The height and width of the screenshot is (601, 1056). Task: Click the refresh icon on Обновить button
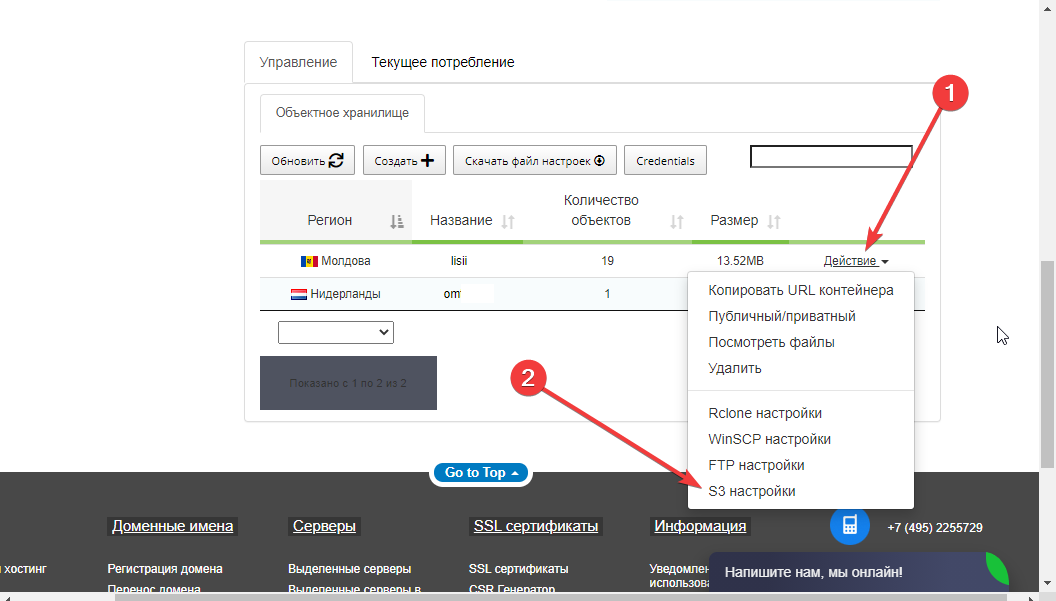[x=336, y=160]
